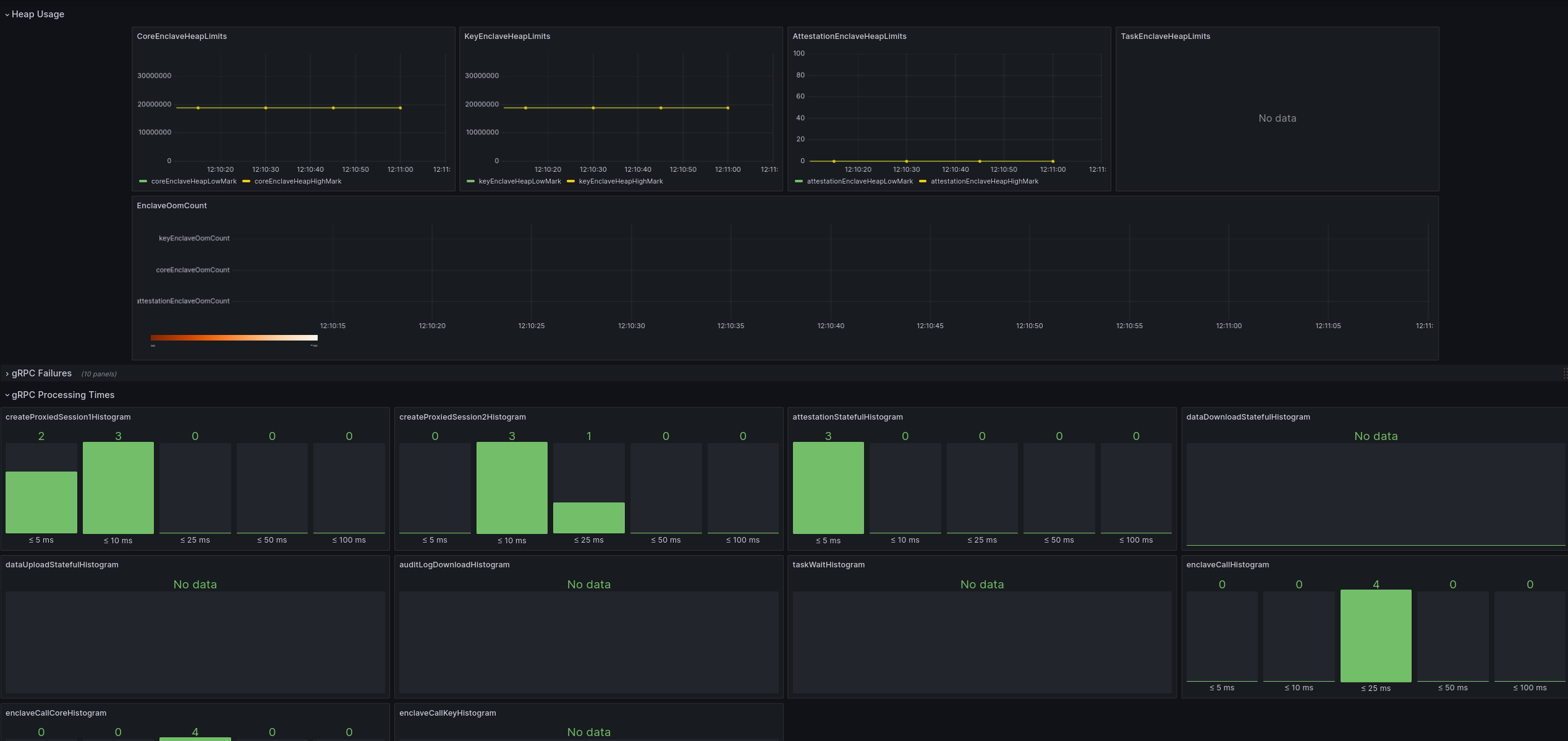
Task: Click the No data text in dataDownloadStatefulHistogram
Action: click(1376, 436)
